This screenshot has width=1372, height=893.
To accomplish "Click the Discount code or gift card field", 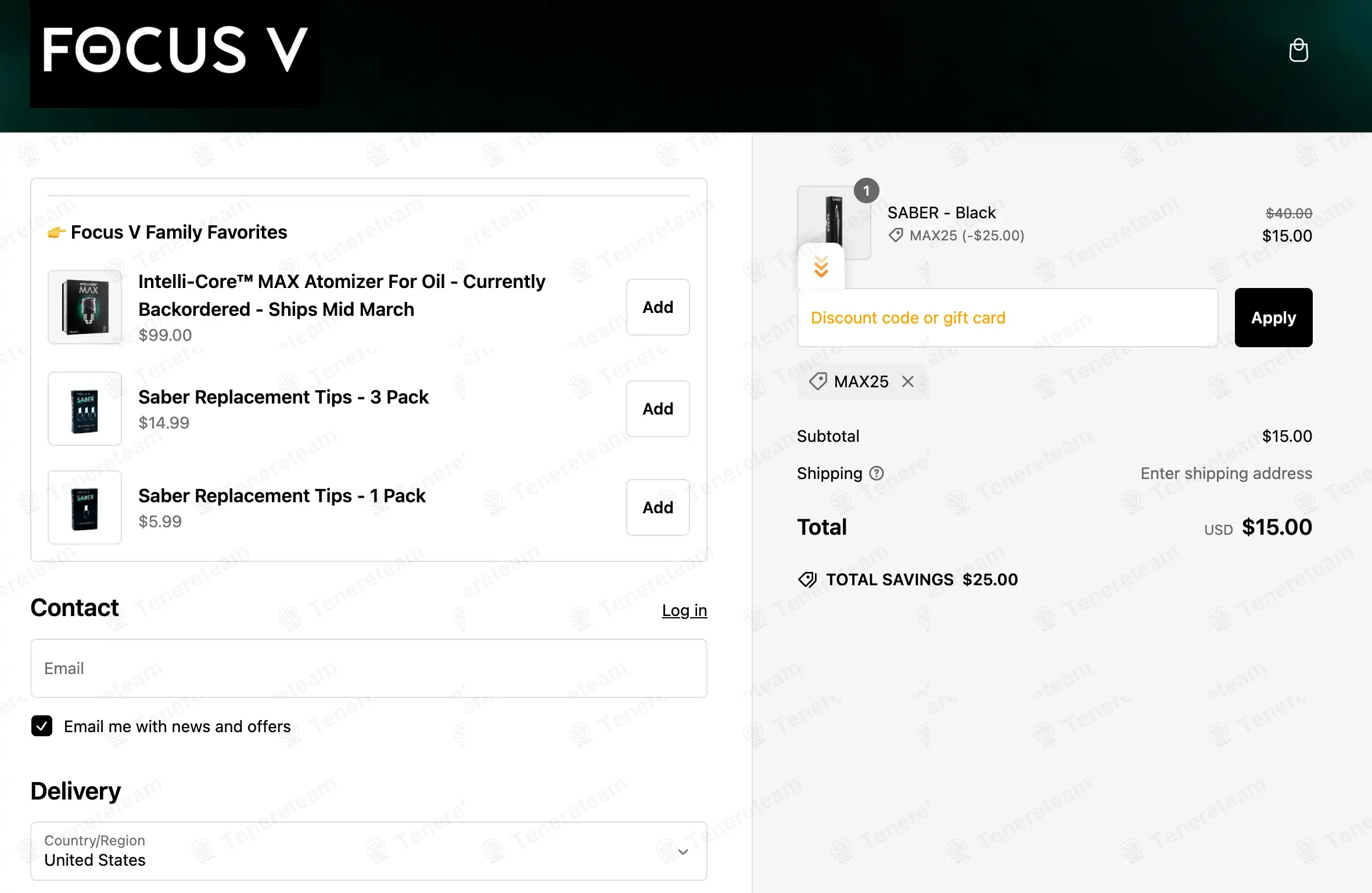I will (1007, 318).
